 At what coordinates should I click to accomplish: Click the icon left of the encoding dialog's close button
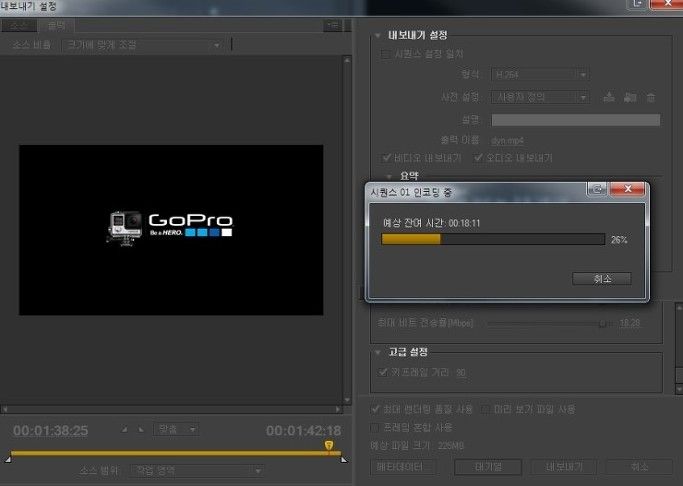point(597,189)
